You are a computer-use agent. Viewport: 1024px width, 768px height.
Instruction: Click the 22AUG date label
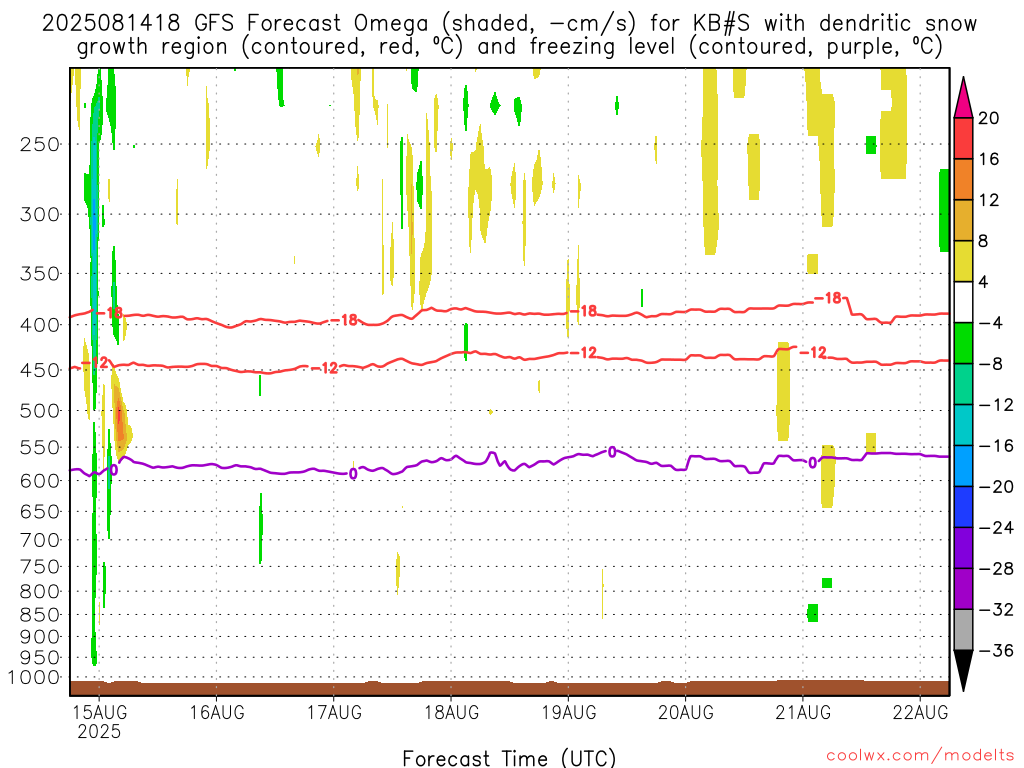click(x=920, y=712)
